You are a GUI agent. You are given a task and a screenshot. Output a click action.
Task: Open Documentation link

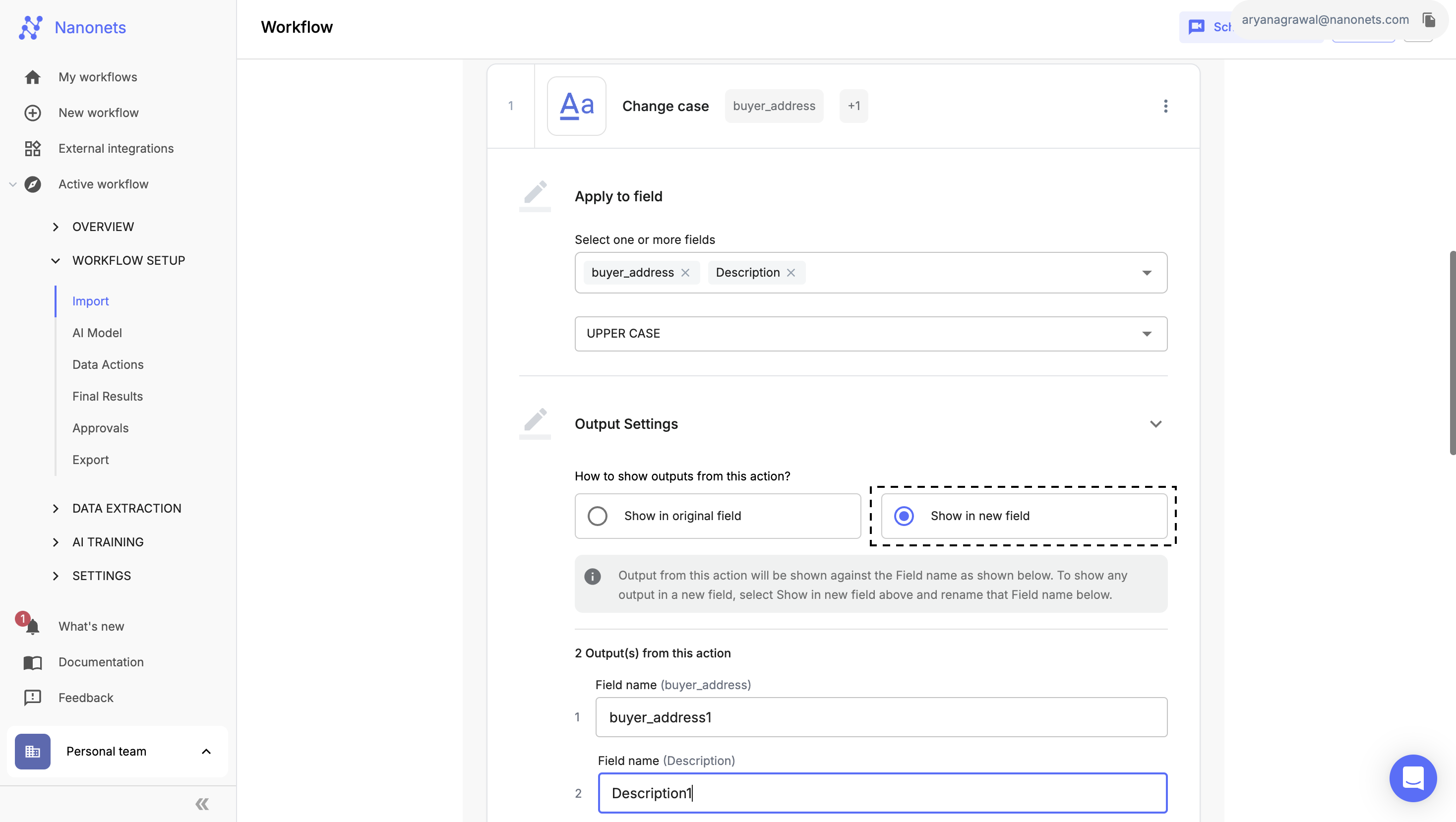tap(101, 662)
